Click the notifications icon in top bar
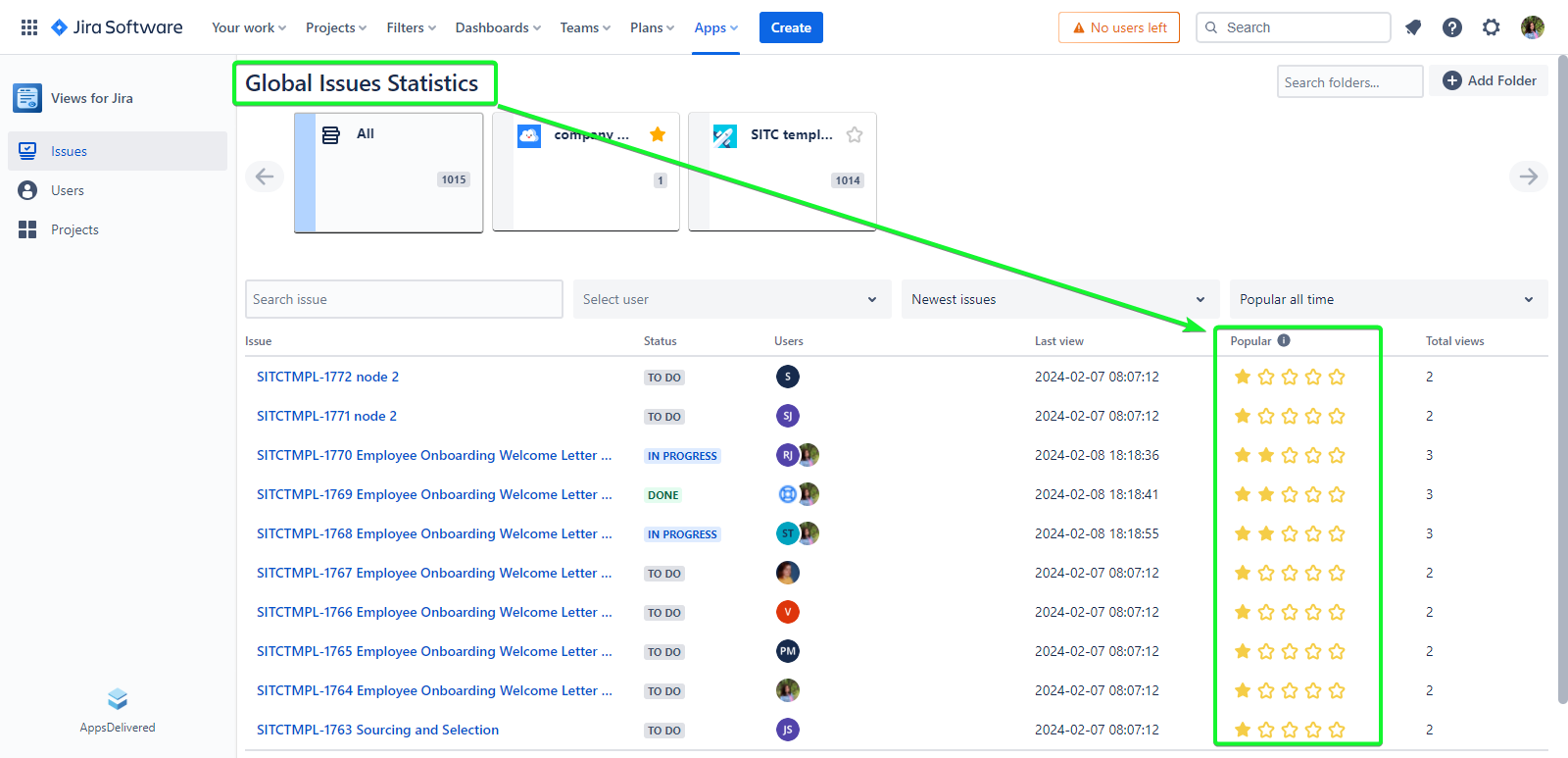 pos(1413,27)
